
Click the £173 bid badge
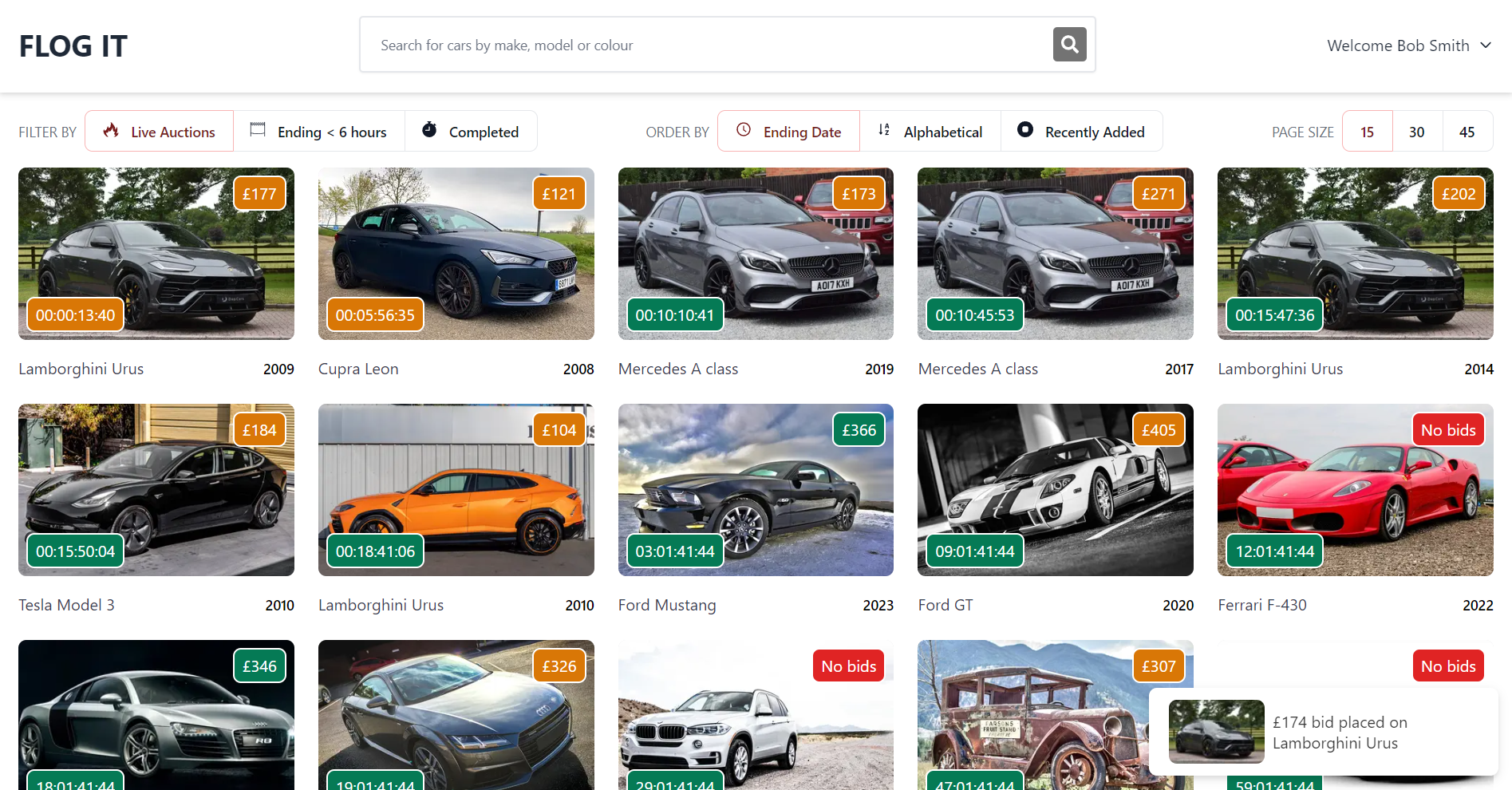[859, 194]
